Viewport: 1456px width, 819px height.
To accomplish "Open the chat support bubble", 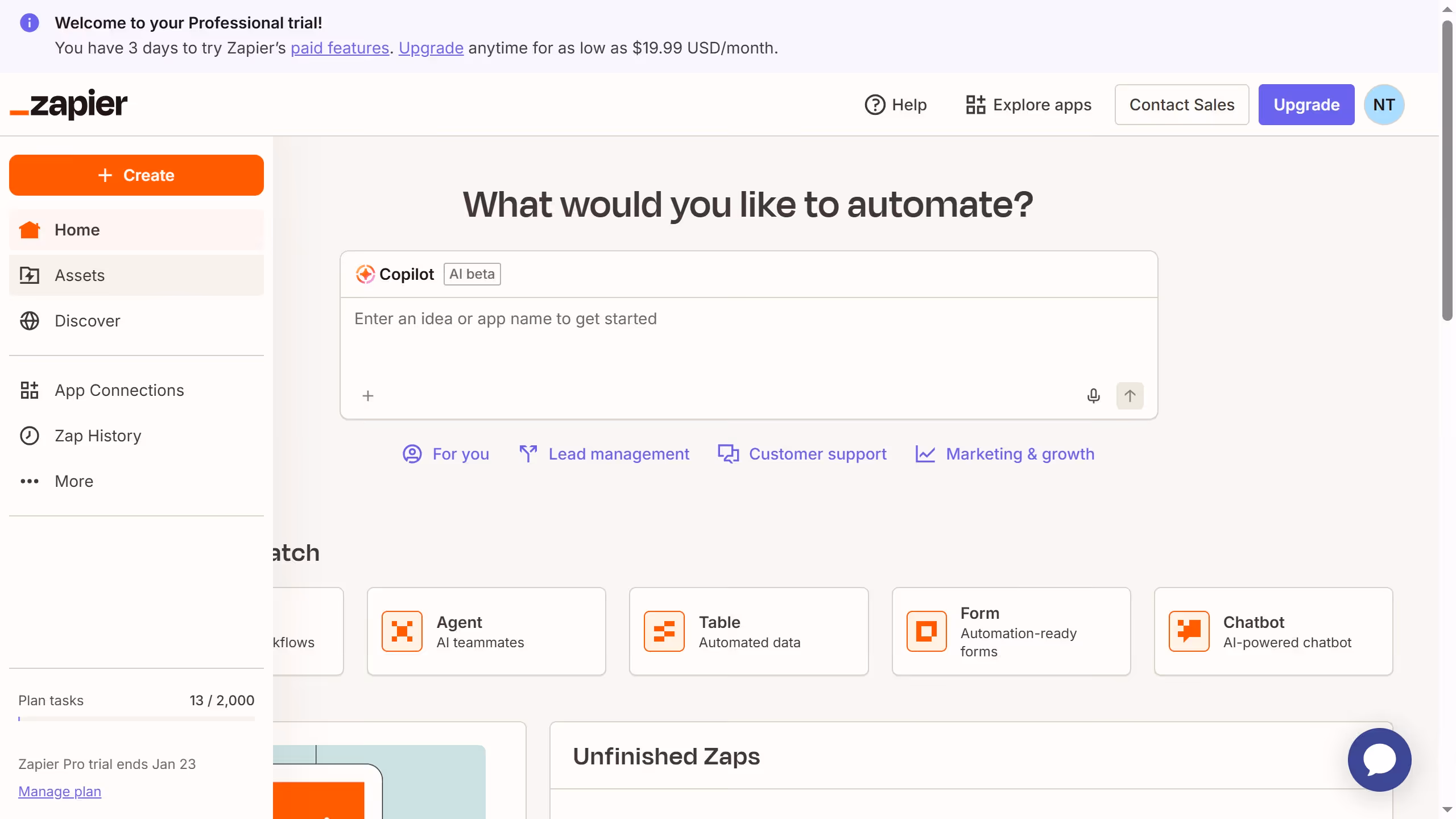I will click(x=1379, y=759).
